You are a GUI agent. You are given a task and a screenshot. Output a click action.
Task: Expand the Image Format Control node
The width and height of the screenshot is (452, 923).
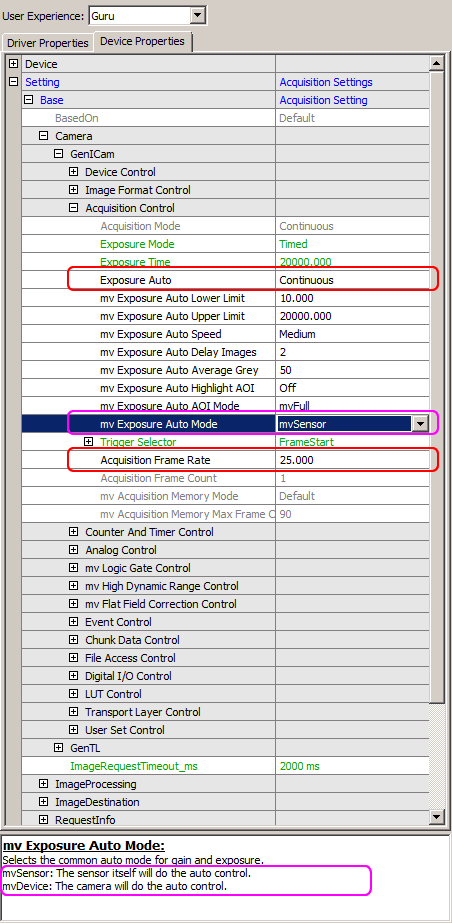(x=74, y=190)
